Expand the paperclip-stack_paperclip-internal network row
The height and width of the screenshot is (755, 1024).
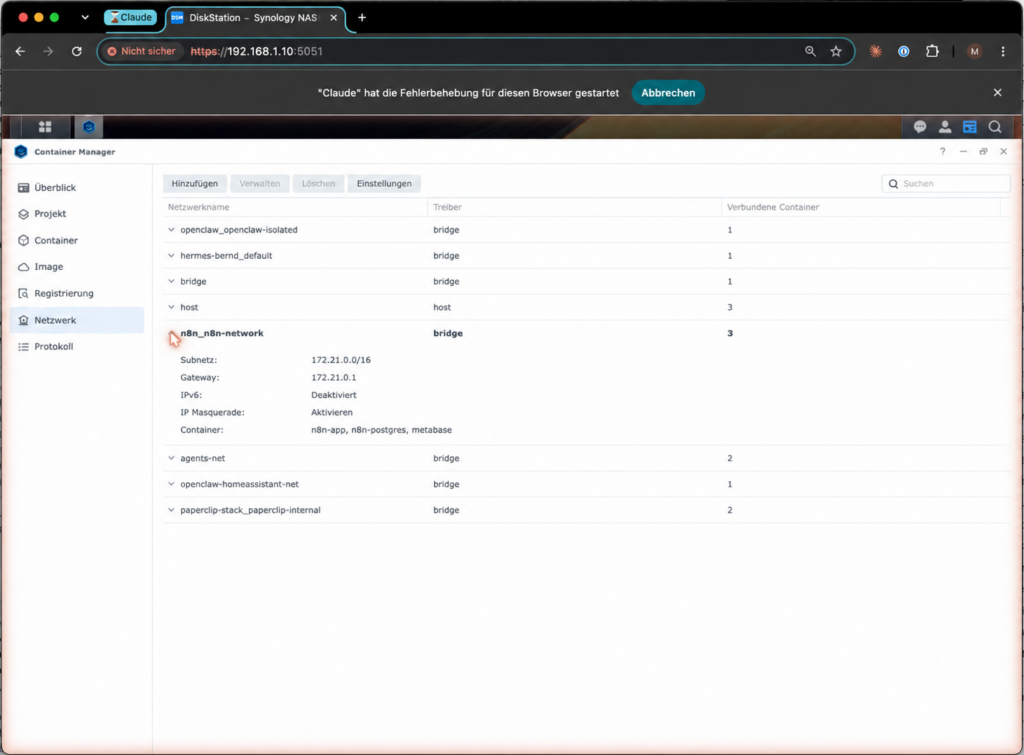pos(171,510)
